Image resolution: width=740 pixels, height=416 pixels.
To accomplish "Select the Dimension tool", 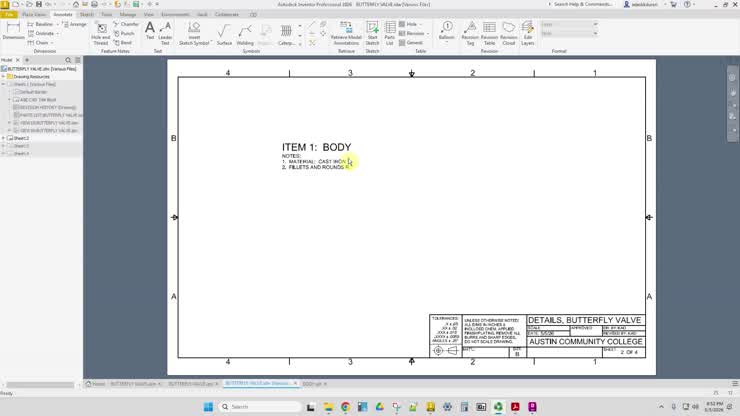I will (x=13, y=31).
